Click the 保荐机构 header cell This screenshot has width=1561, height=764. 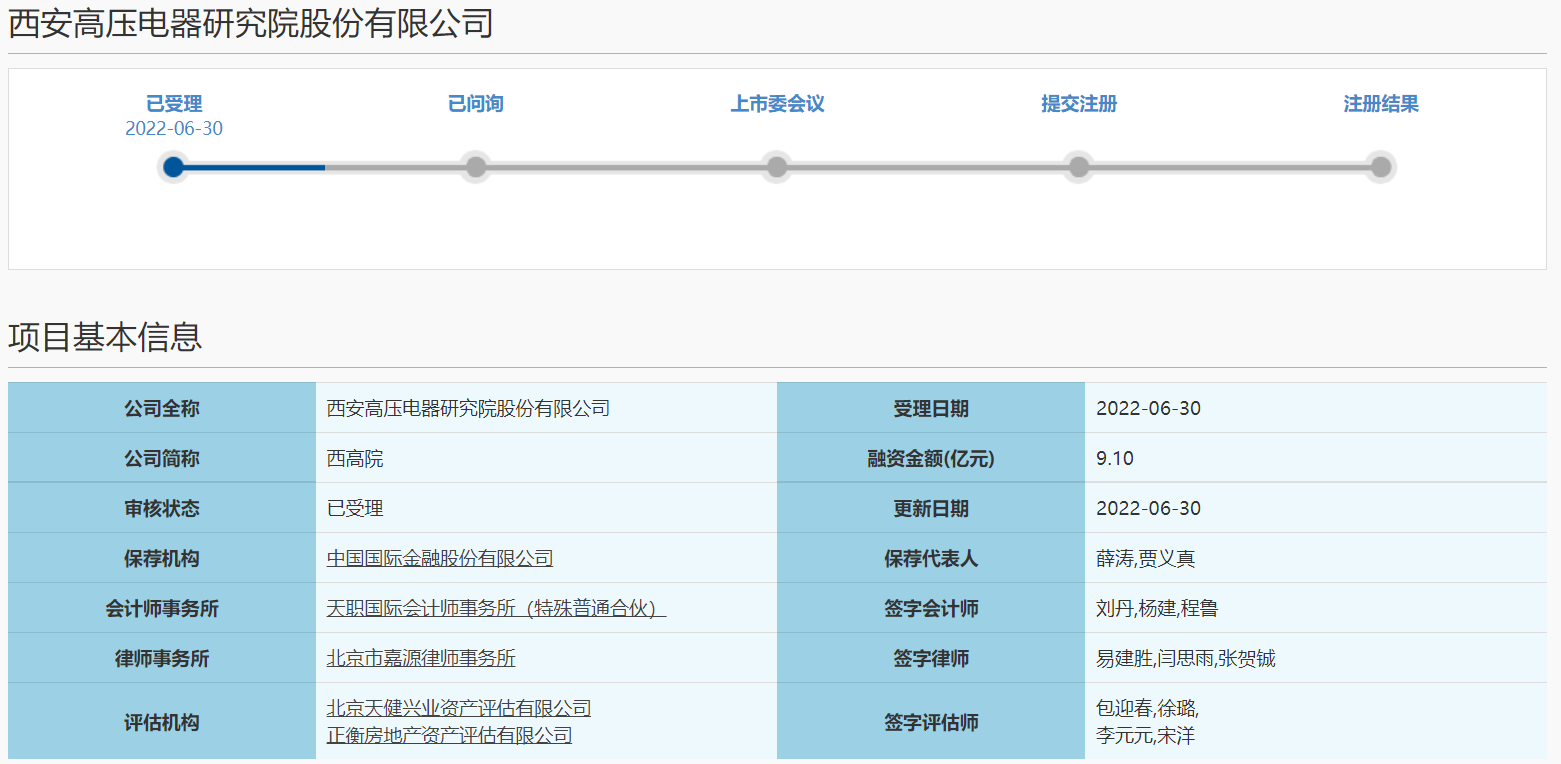(x=162, y=558)
